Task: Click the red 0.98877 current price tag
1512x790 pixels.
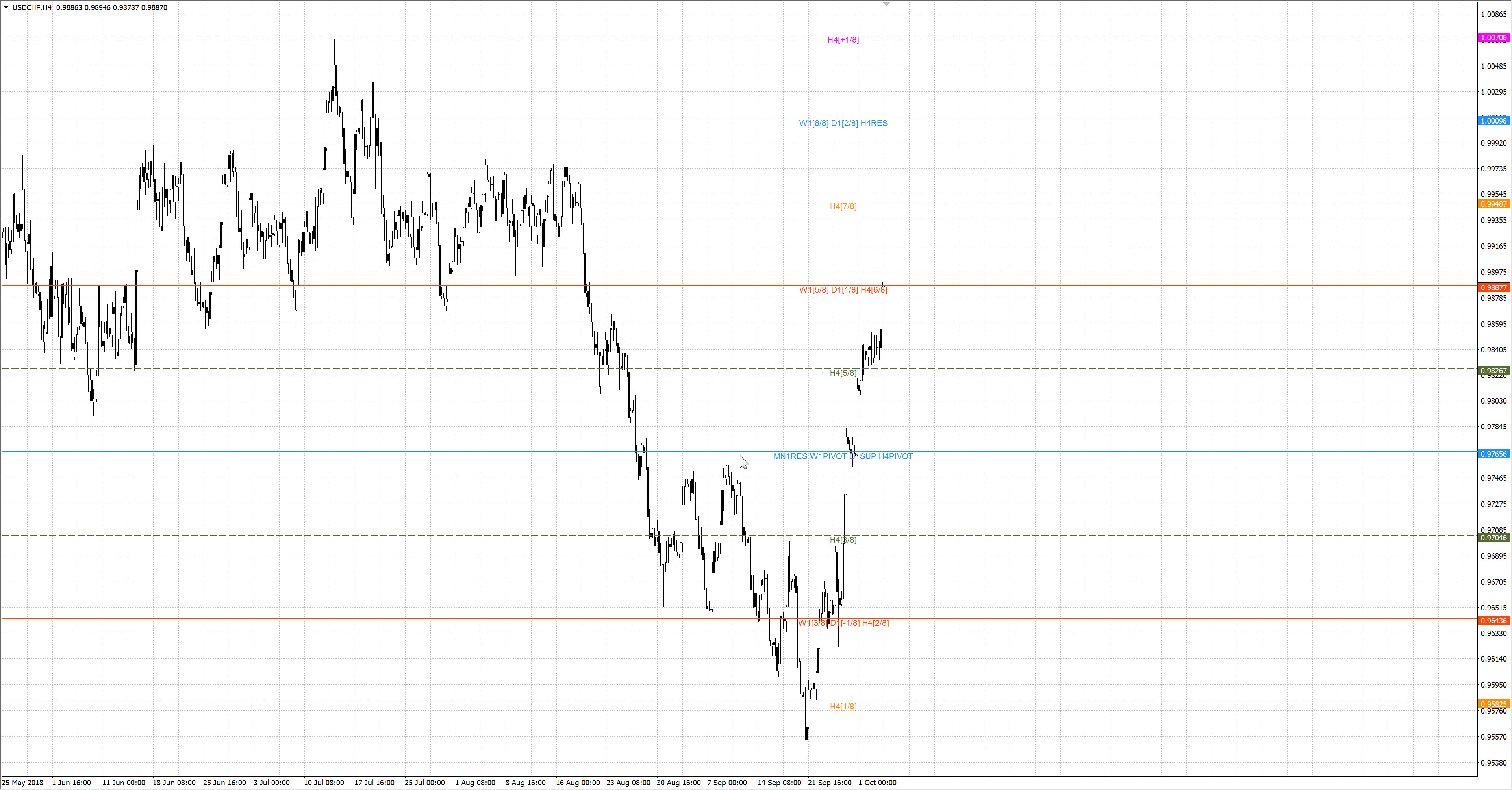Action: pos(1493,287)
